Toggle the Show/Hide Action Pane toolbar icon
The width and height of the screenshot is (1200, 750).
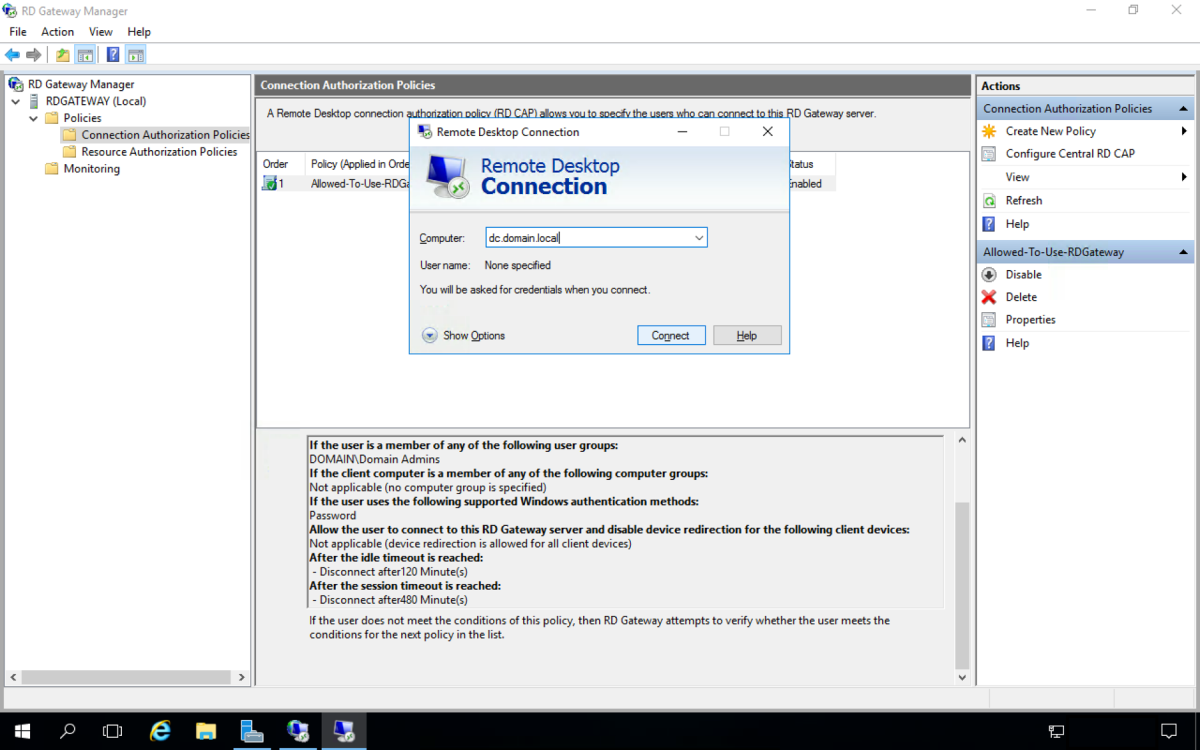coord(136,55)
